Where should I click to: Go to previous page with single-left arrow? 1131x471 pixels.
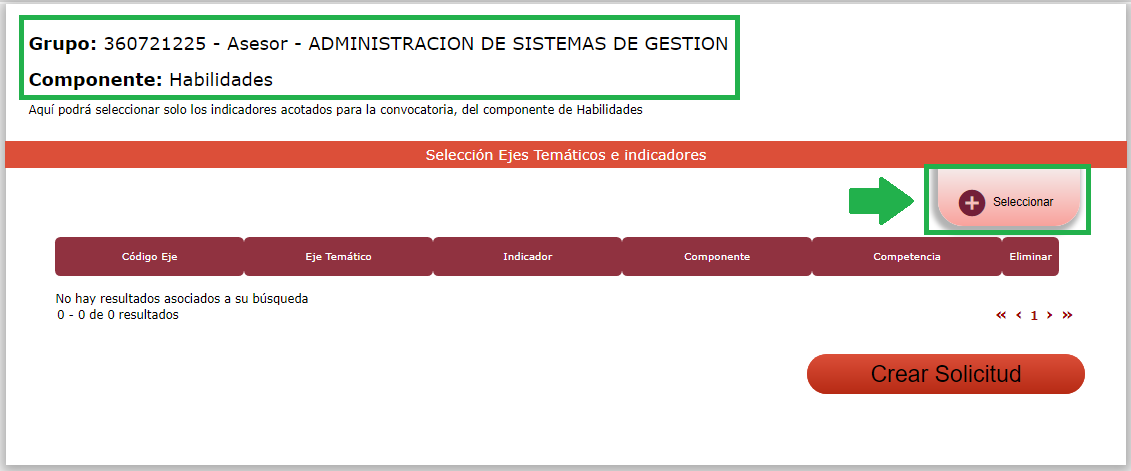click(1018, 315)
